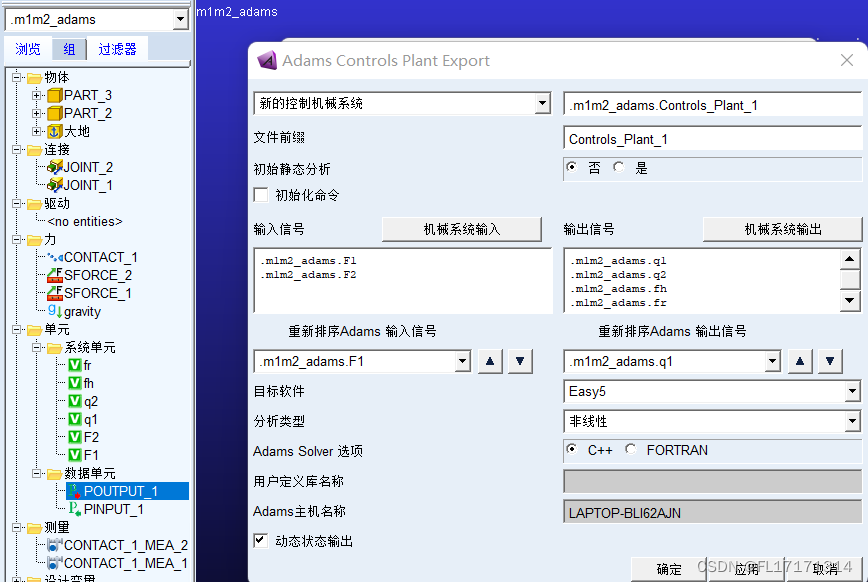Select the SFORCE_1 force icon
868x582 pixels.
(x=55, y=293)
